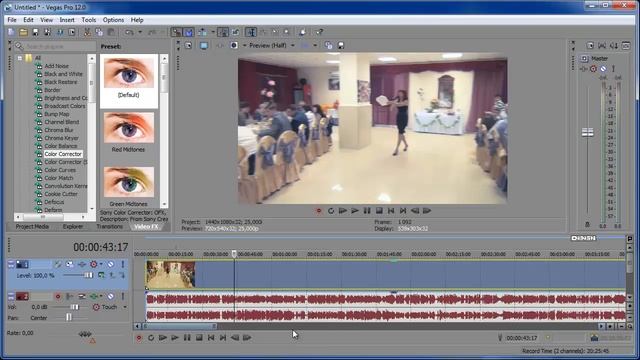Choose the (Default) preset thumbnail
This screenshot has height=360, width=640.
129,73
